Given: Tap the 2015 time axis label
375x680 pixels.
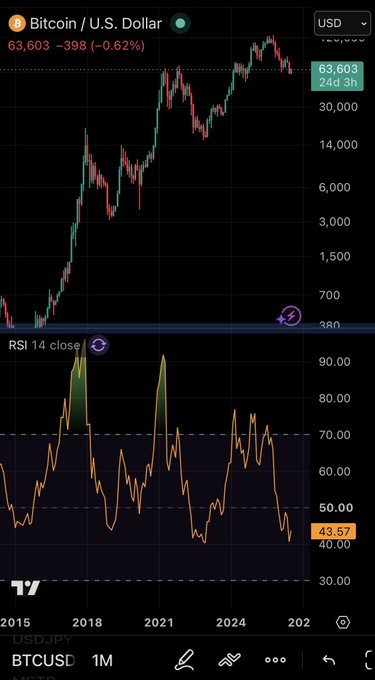Looking at the screenshot, I should click(x=15, y=623).
